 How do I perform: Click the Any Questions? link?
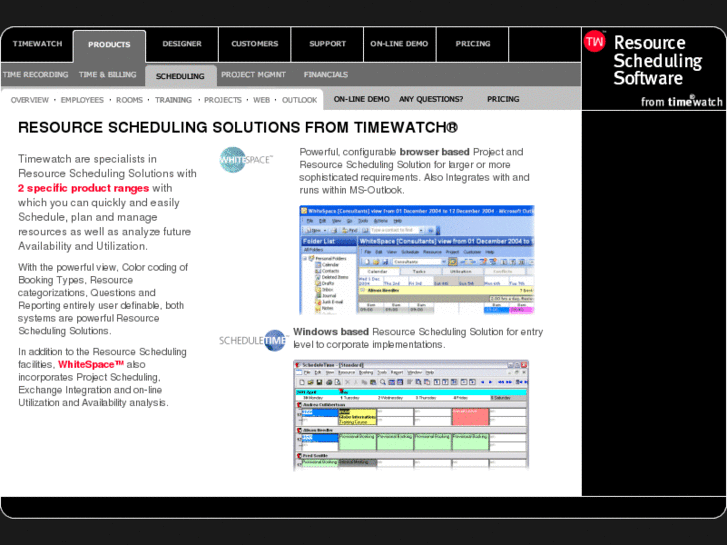[x=431, y=99]
